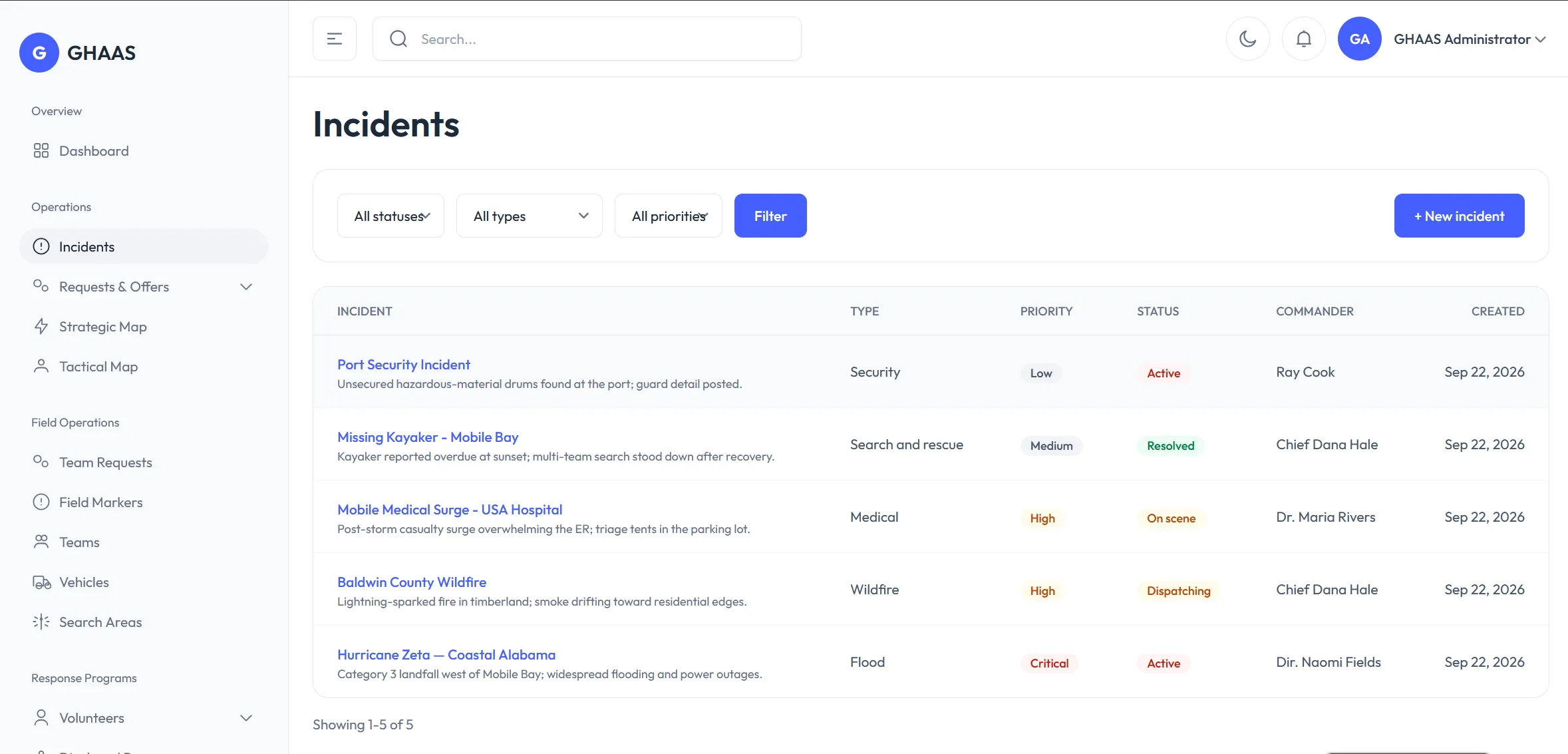The image size is (1568, 754).
Task: Open Baldwin County Wildfire incident
Action: 412,582
